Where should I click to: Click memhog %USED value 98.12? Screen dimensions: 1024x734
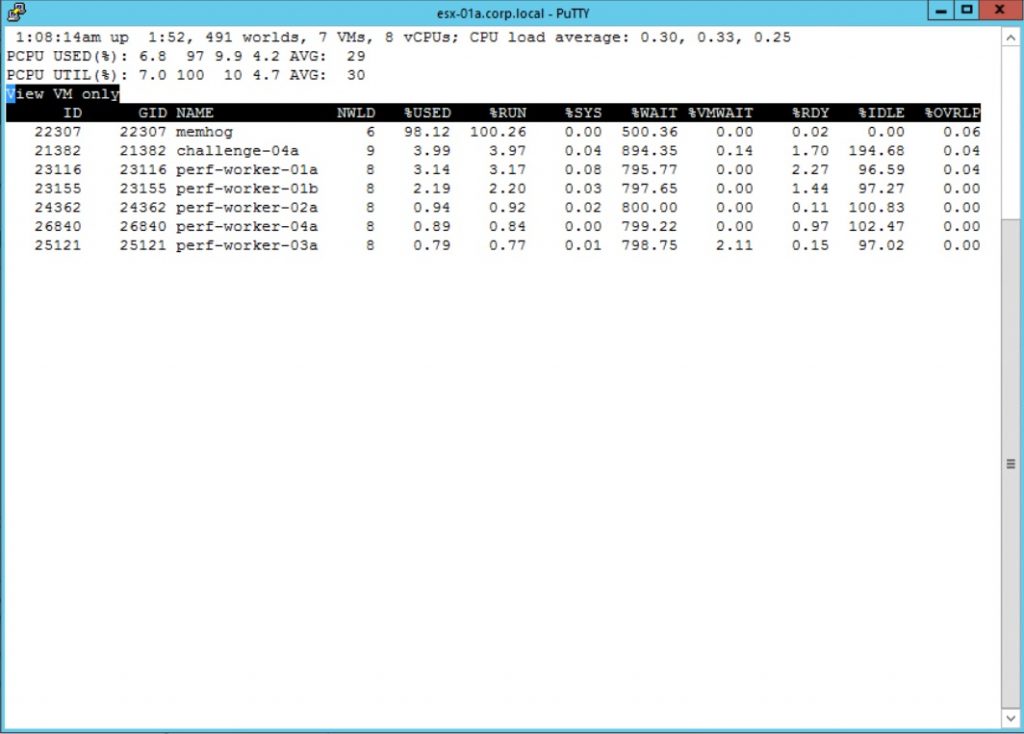pyautogui.click(x=427, y=132)
